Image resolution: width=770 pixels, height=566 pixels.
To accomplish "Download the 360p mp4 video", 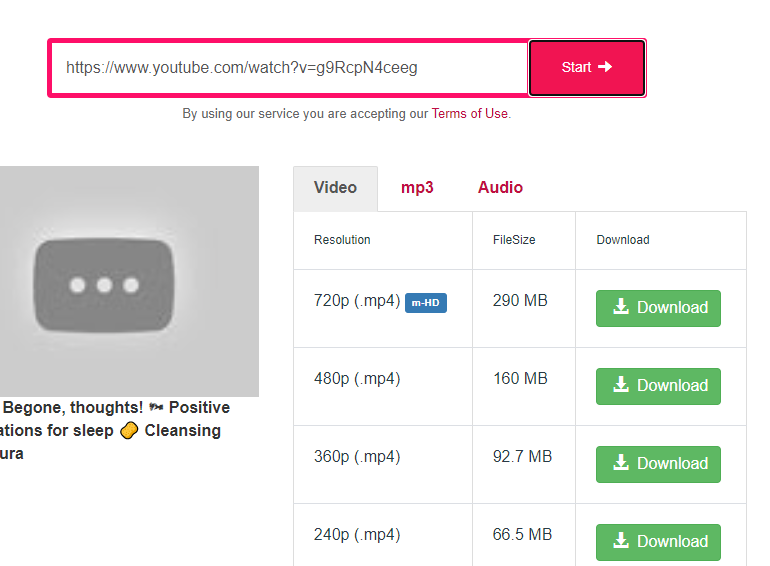I will (x=658, y=464).
